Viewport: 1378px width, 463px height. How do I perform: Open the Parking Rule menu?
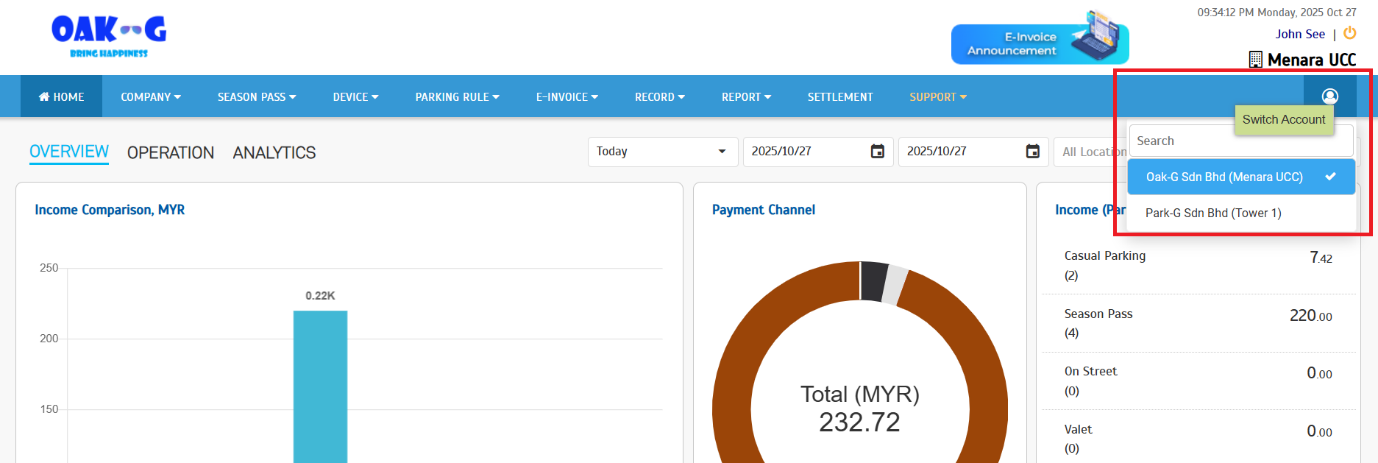(457, 97)
